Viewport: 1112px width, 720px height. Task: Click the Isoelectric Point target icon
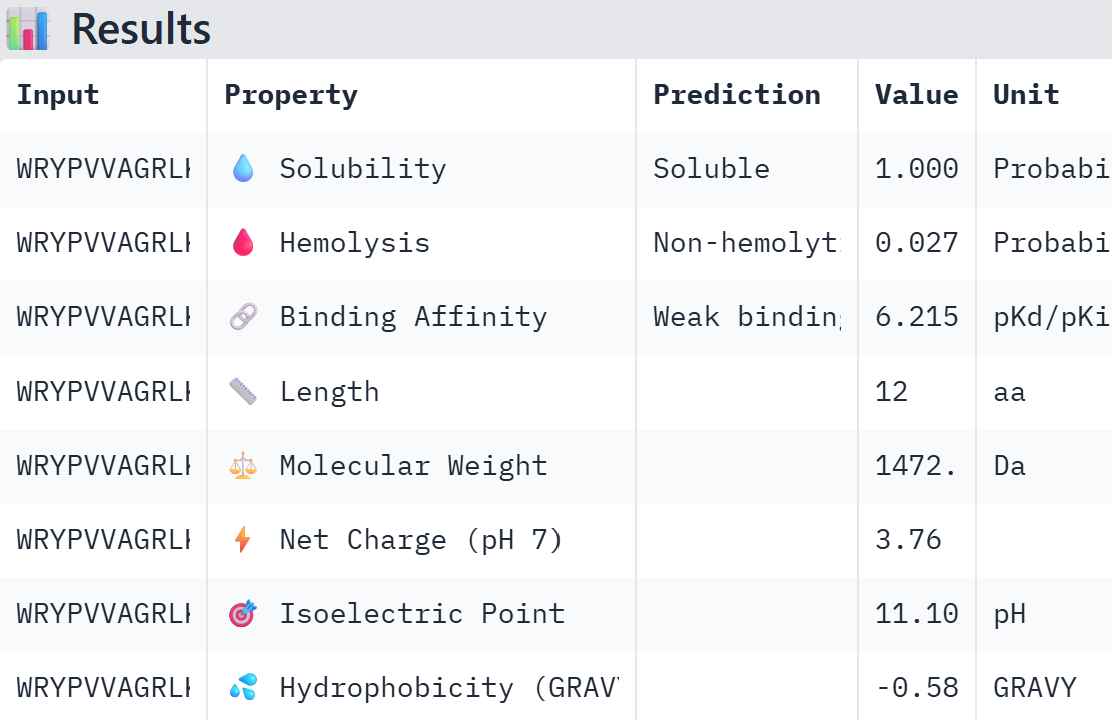tap(243, 614)
